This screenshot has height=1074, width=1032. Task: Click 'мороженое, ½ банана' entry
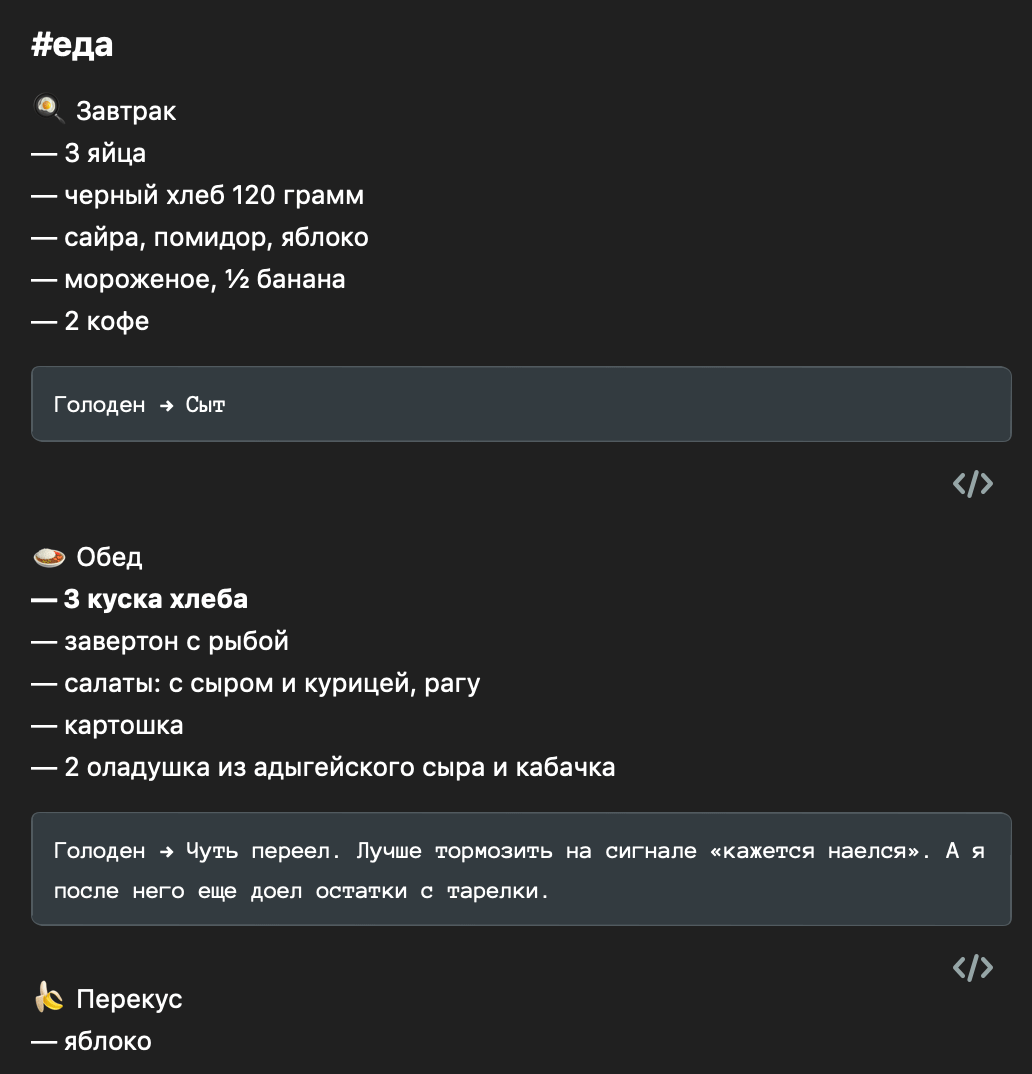[x=205, y=279]
